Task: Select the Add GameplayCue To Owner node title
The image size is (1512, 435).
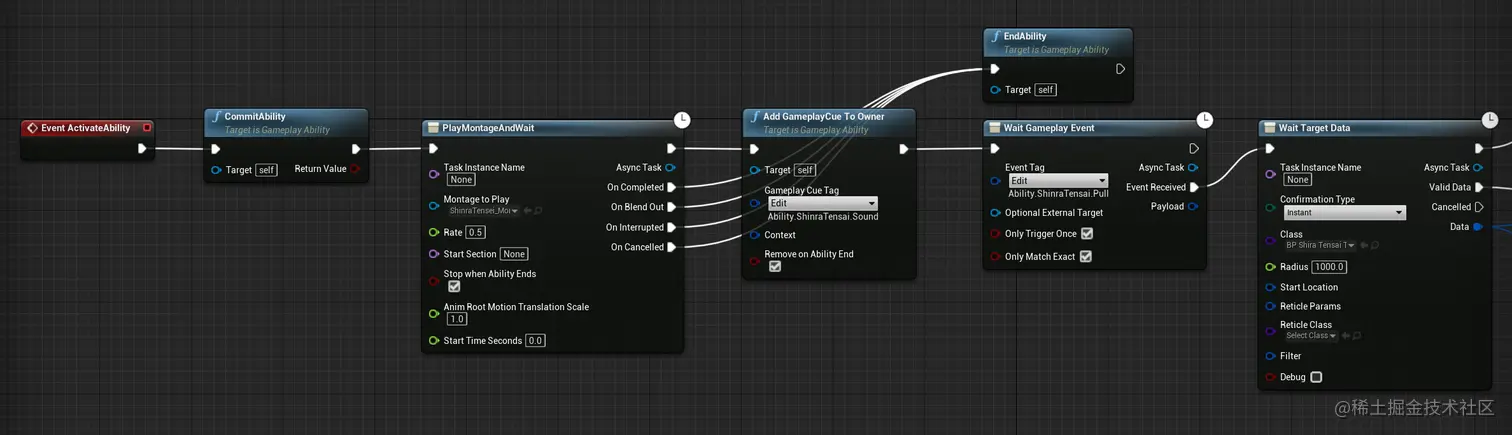Action: click(824, 117)
